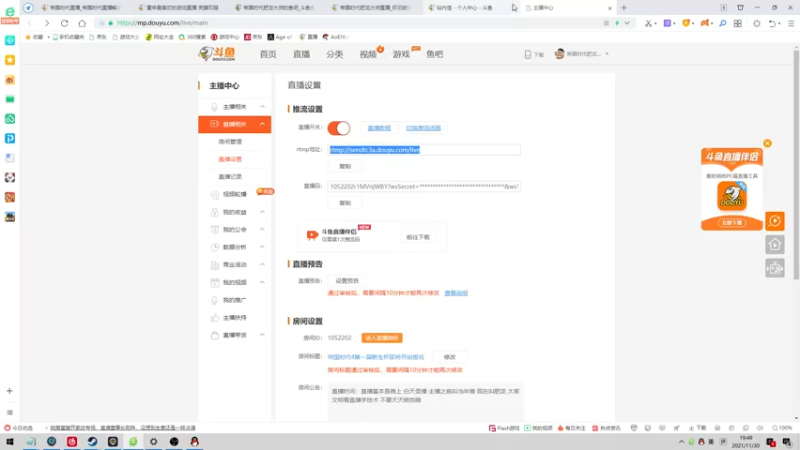Click the orange play floating button
Image resolution: width=800 pixels, height=450 pixels.
[x=775, y=221]
